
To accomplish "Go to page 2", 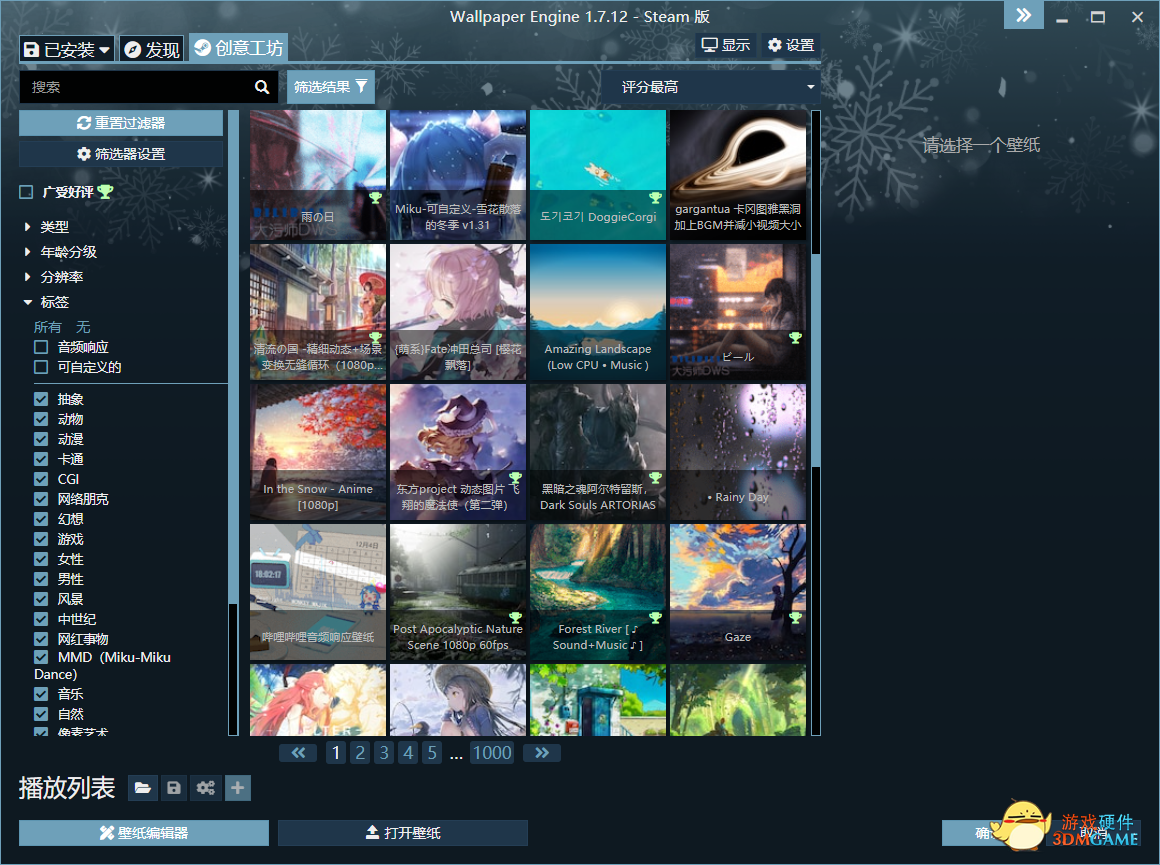I will [x=360, y=753].
